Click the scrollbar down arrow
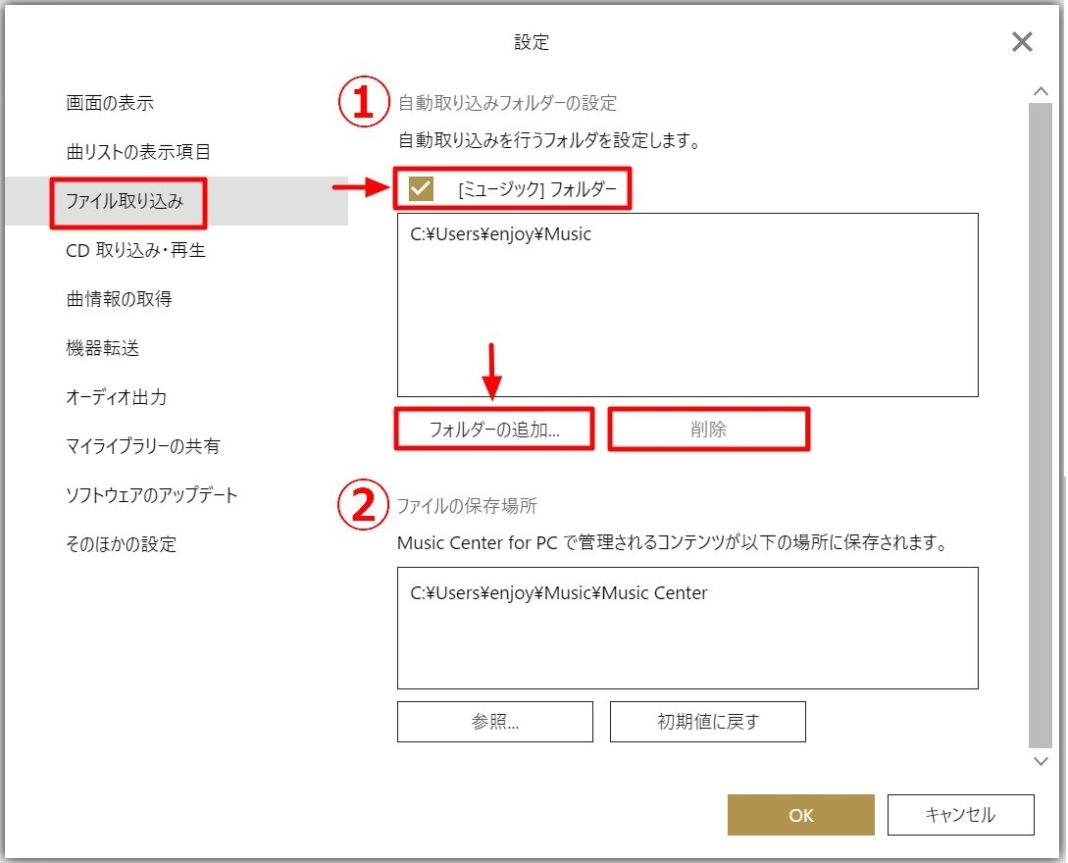Viewport: 1068px width, 863px height. [x=1041, y=761]
